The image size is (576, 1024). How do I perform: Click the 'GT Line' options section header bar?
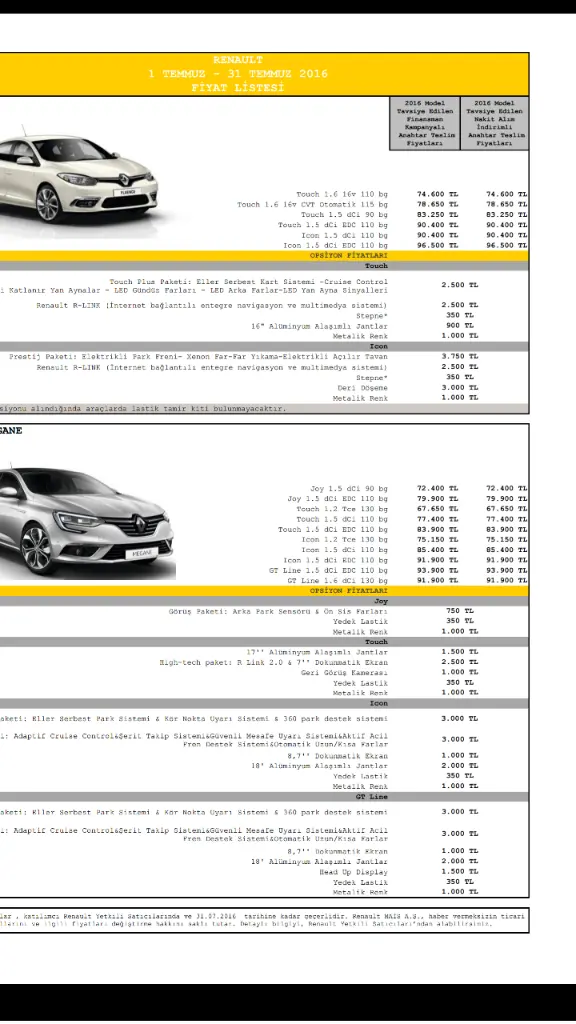tap(264, 797)
